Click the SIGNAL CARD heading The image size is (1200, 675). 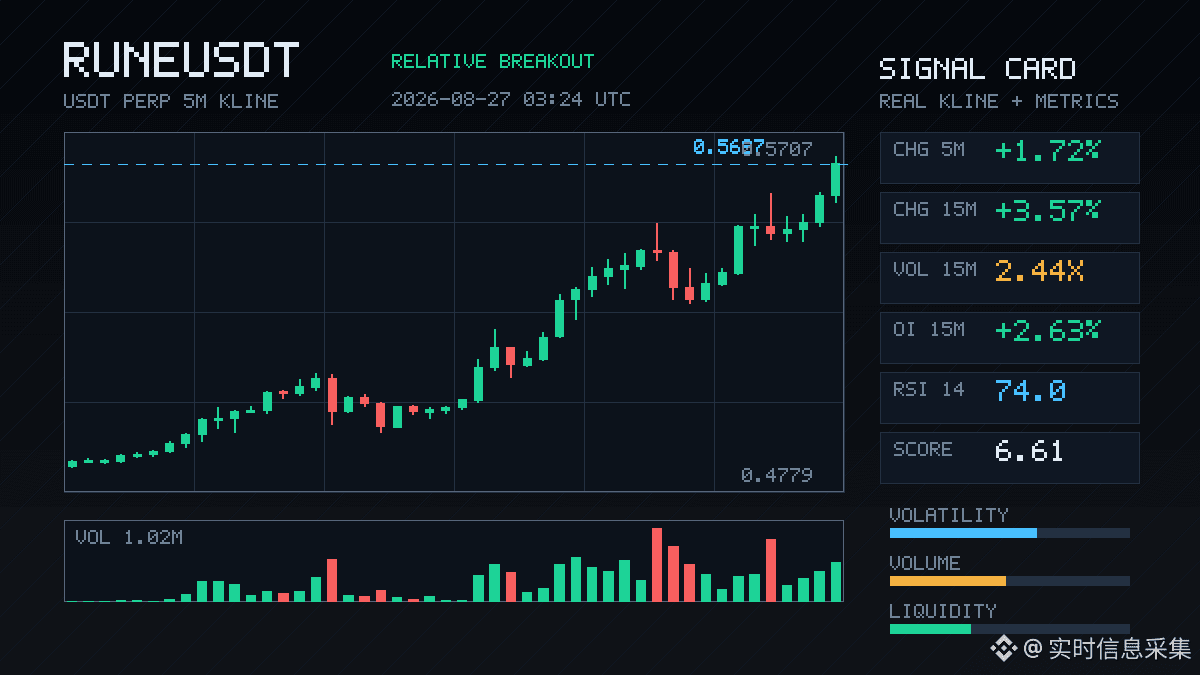(977, 69)
